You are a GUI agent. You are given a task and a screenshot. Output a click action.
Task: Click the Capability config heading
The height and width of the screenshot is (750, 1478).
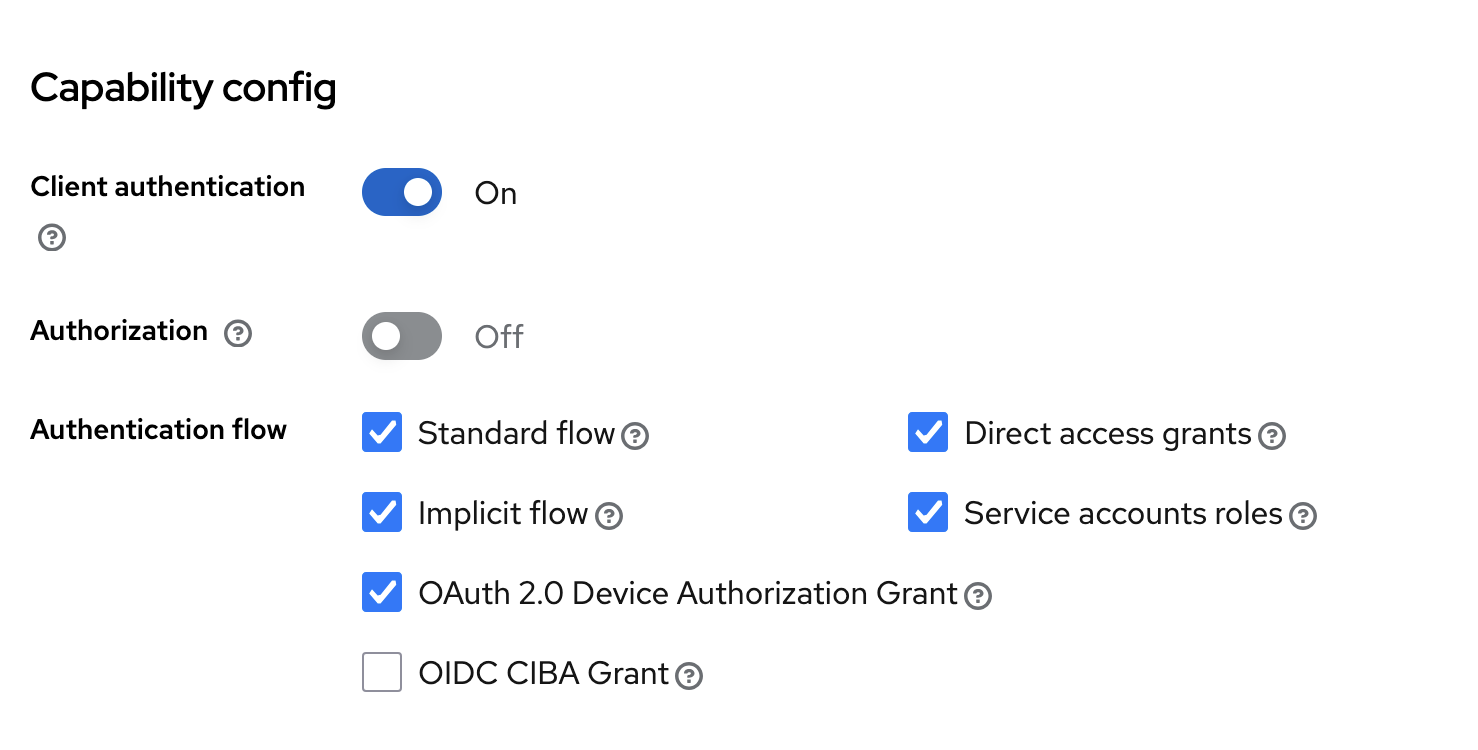click(x=184, y=89)
